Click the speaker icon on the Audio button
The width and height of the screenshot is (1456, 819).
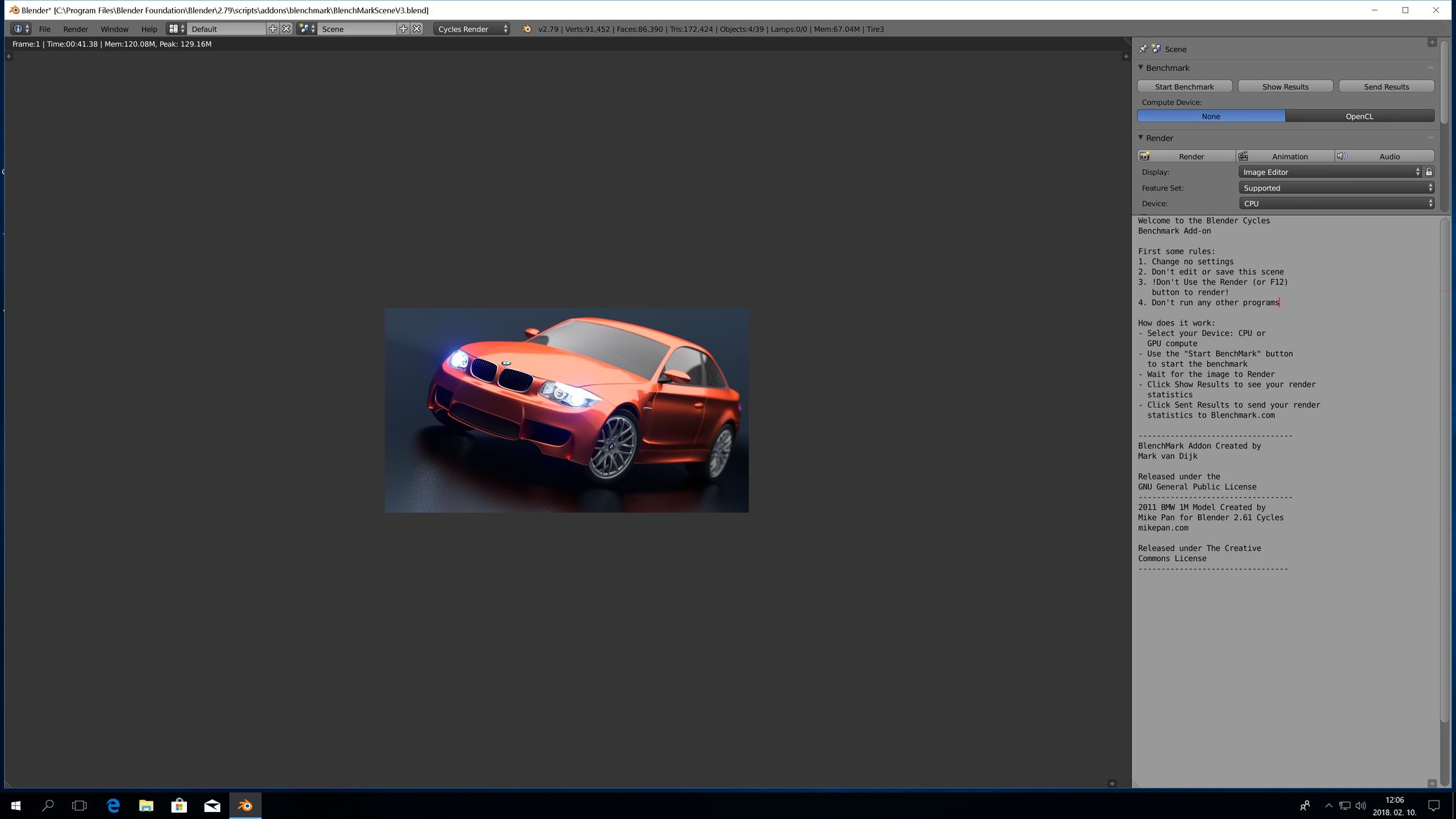click(1342, 156)
